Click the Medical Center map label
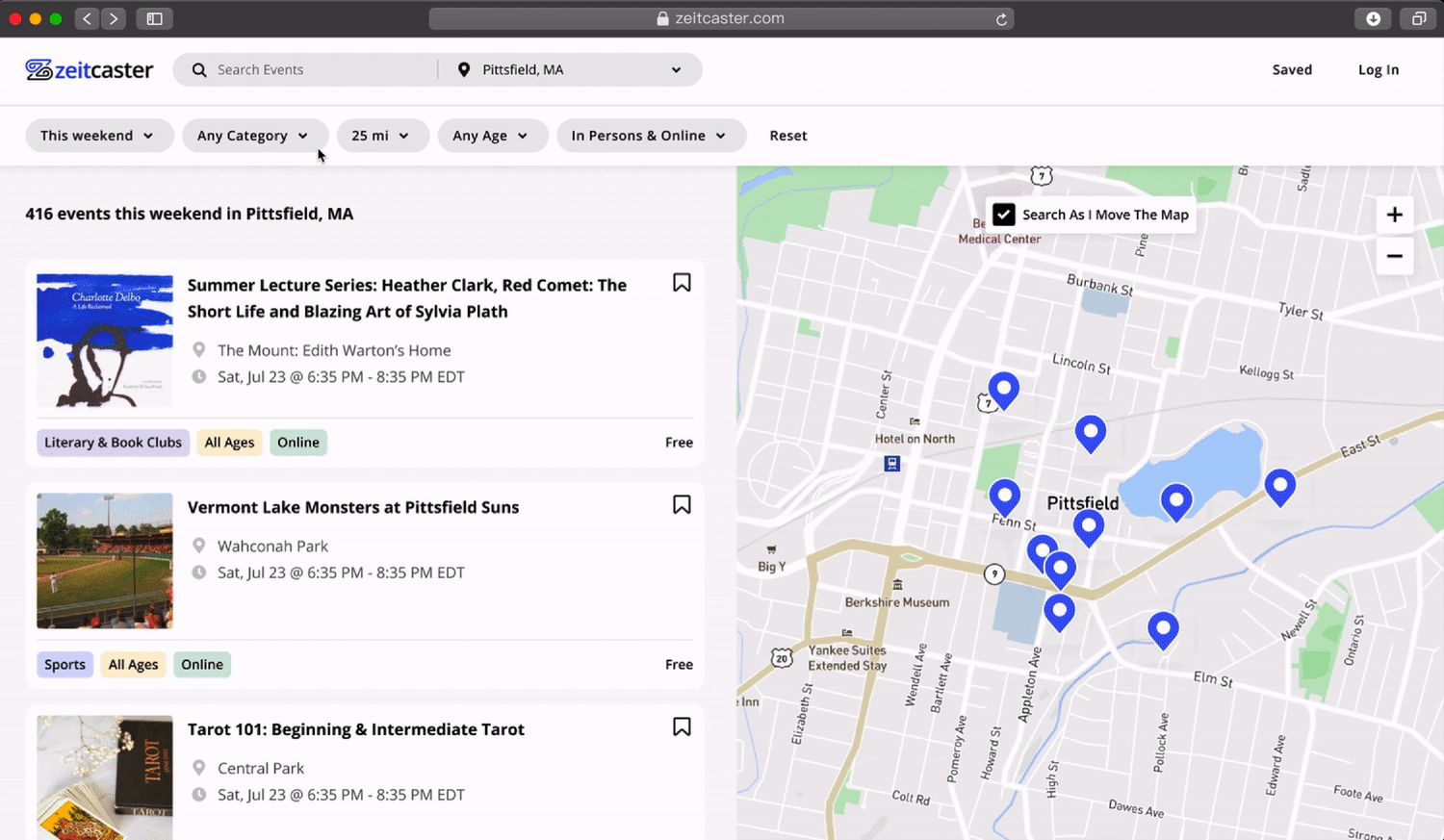 [999, 239]
